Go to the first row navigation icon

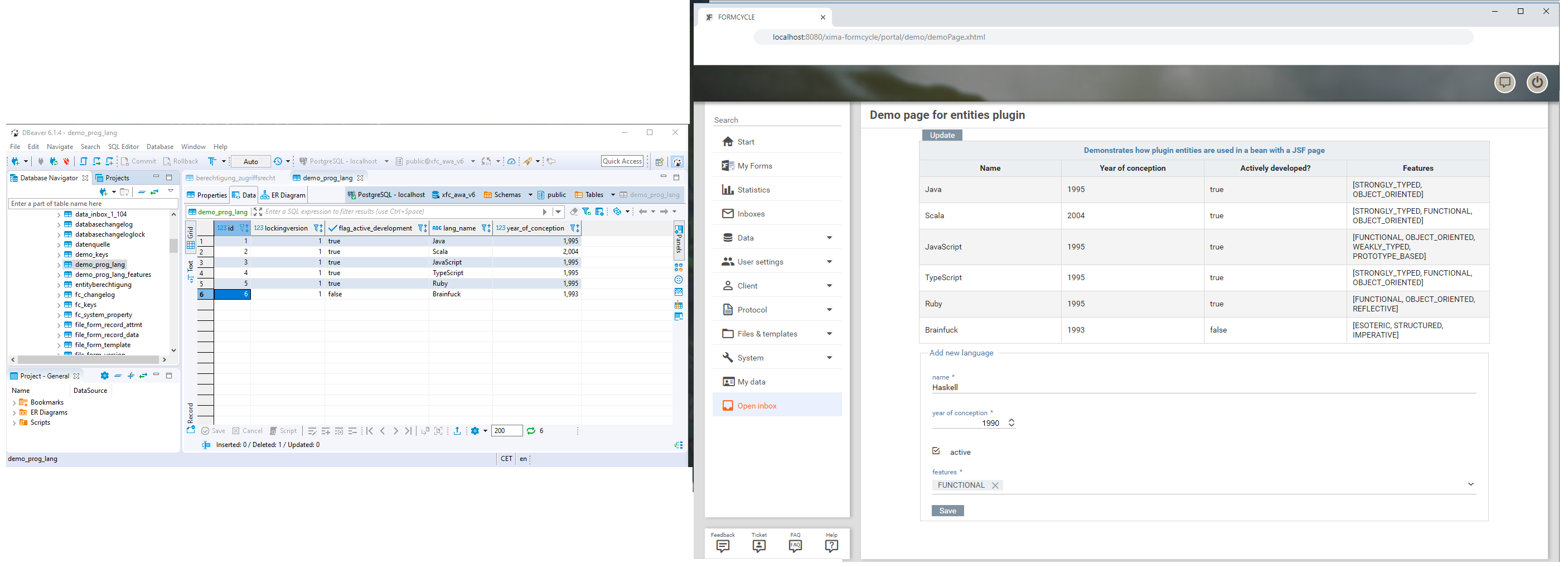[x=370, y=431]
